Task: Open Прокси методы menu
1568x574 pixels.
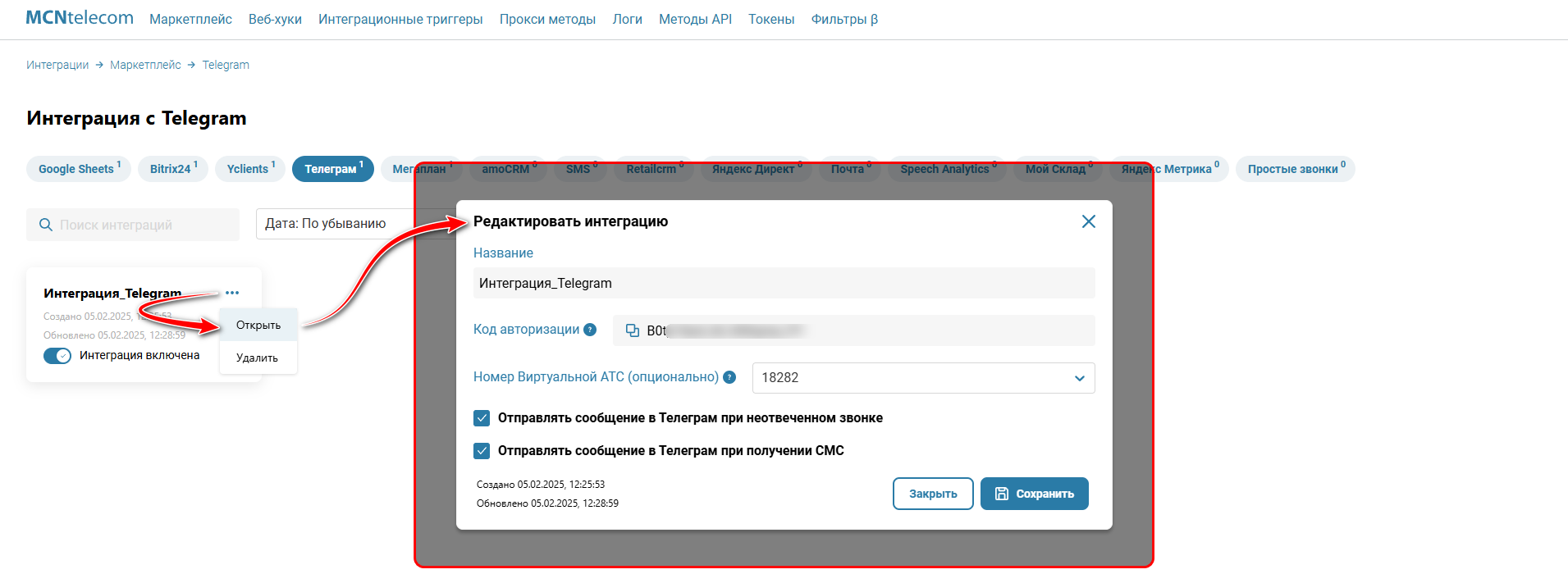Action: pos(547,19)
